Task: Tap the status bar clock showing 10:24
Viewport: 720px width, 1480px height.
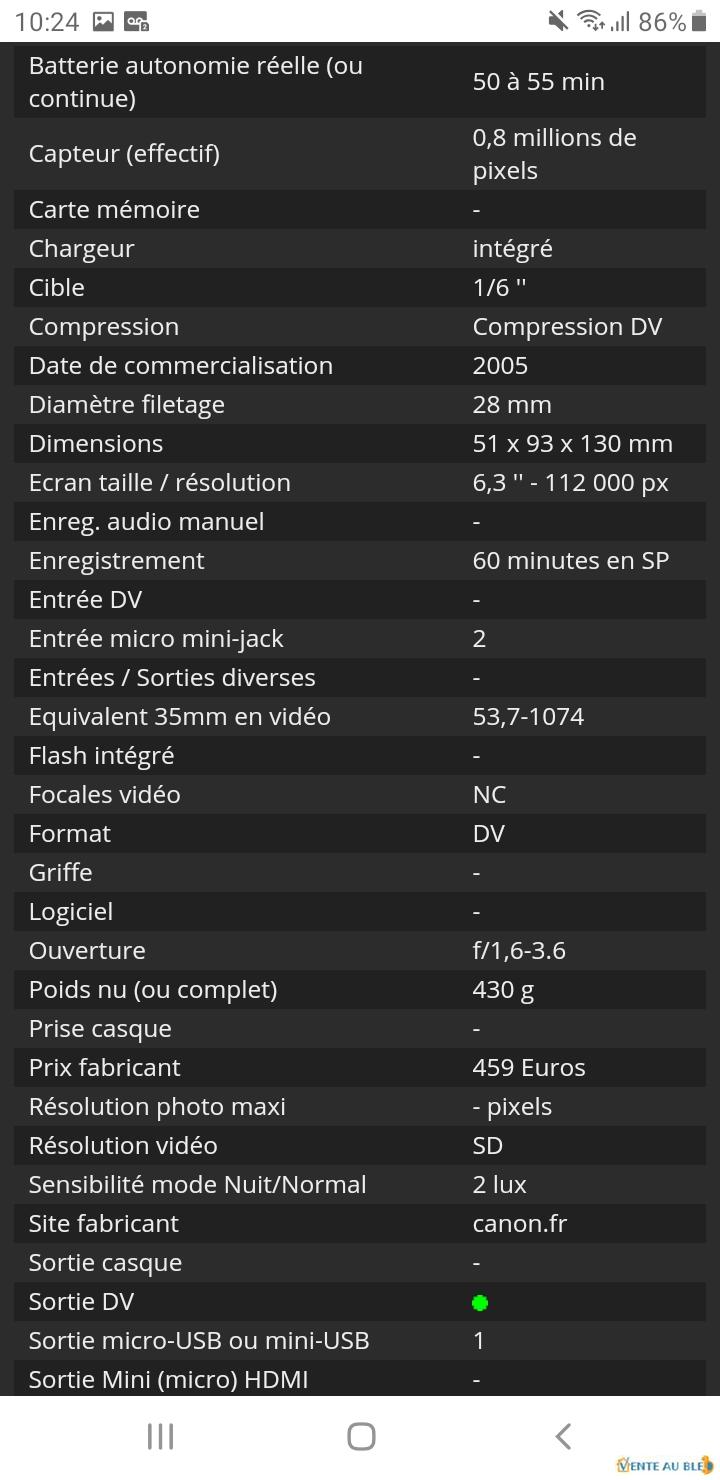Action: point(47,21)
